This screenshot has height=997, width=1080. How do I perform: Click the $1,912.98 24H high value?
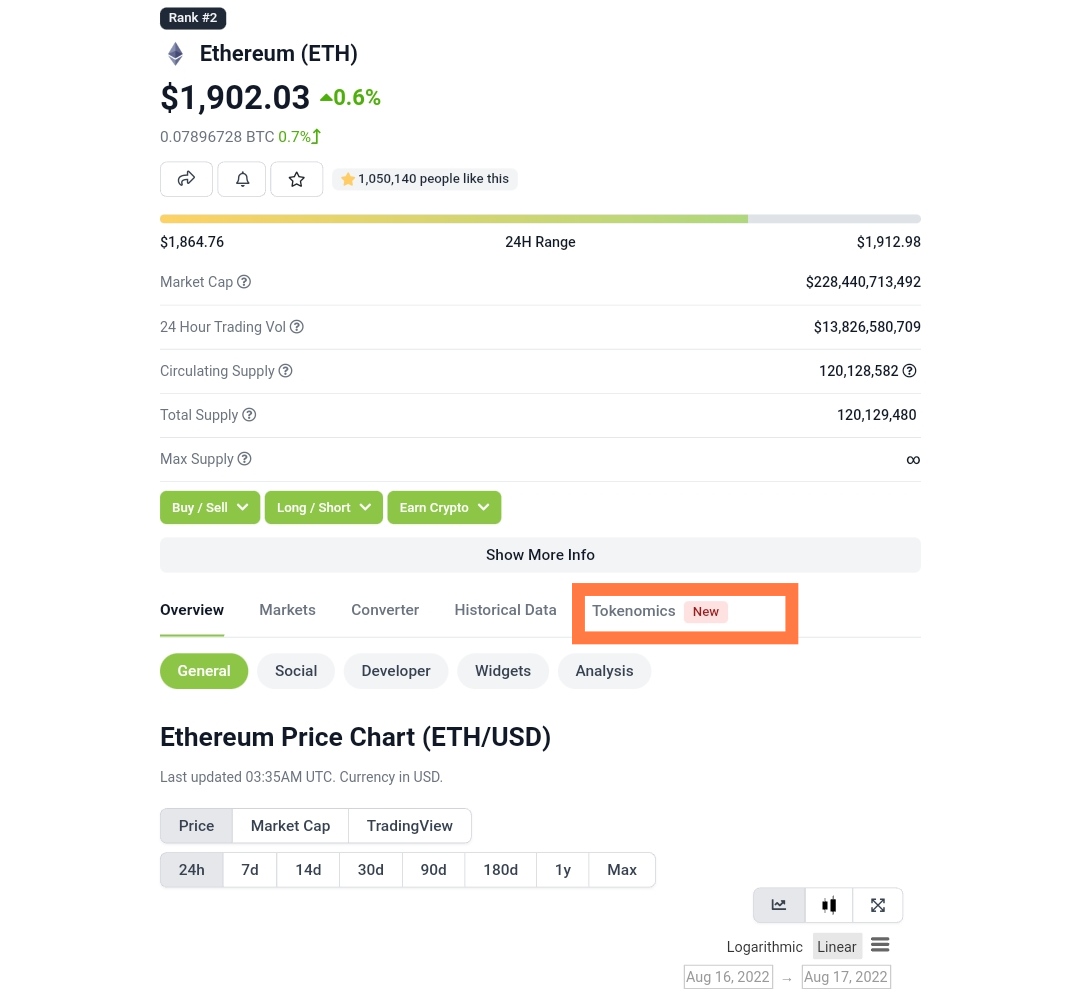pyautogui.click(x=889, y=242)
